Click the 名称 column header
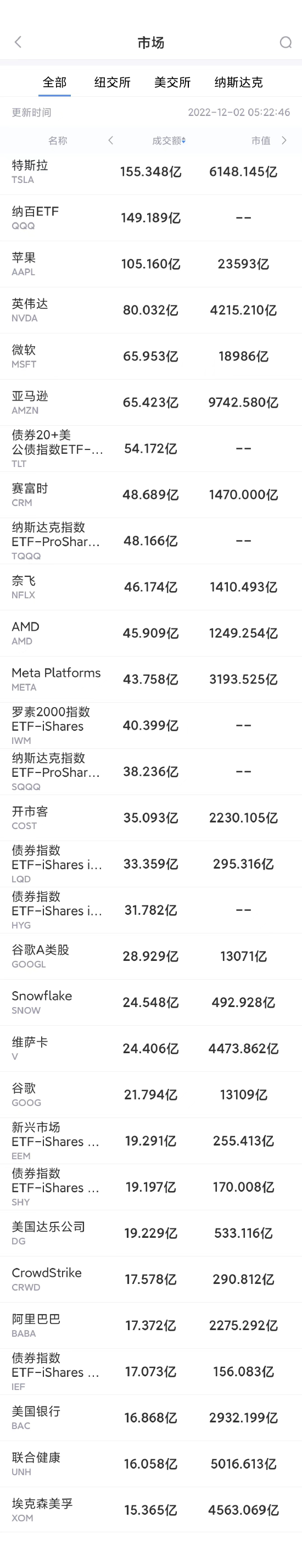The height and width of the screenshot is (1568, 302). (x=58, y=141)
